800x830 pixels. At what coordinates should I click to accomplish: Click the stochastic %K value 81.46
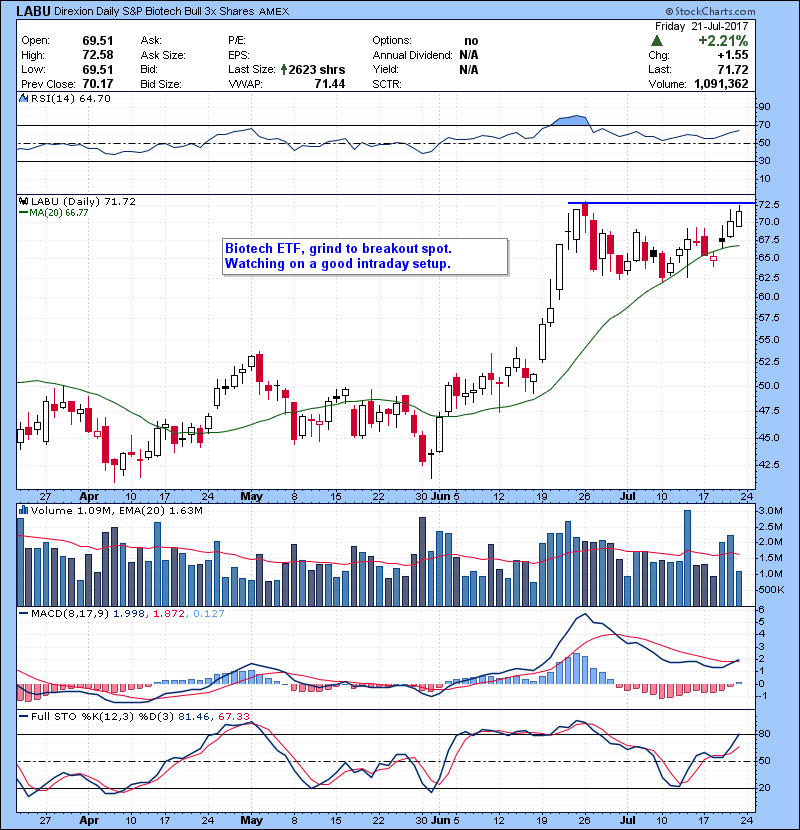(x=193, y=716)
